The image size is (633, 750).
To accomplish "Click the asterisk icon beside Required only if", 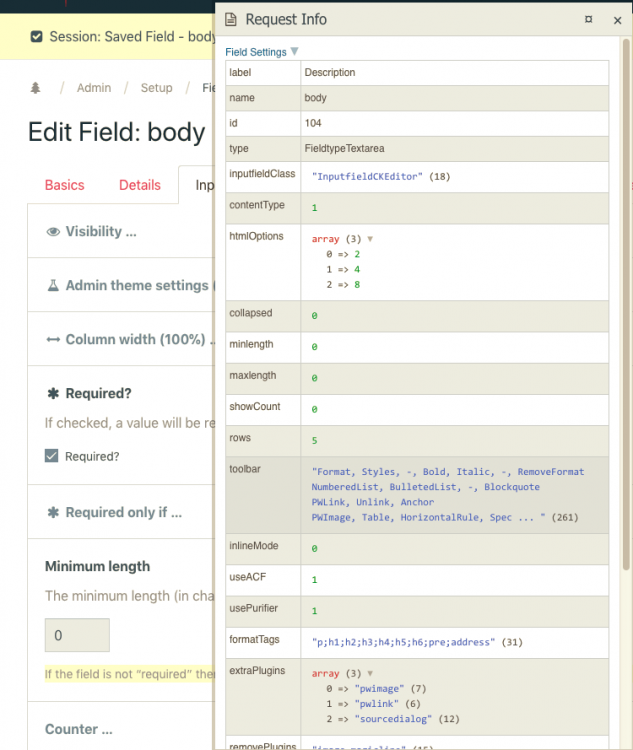I will coord(53,512).
